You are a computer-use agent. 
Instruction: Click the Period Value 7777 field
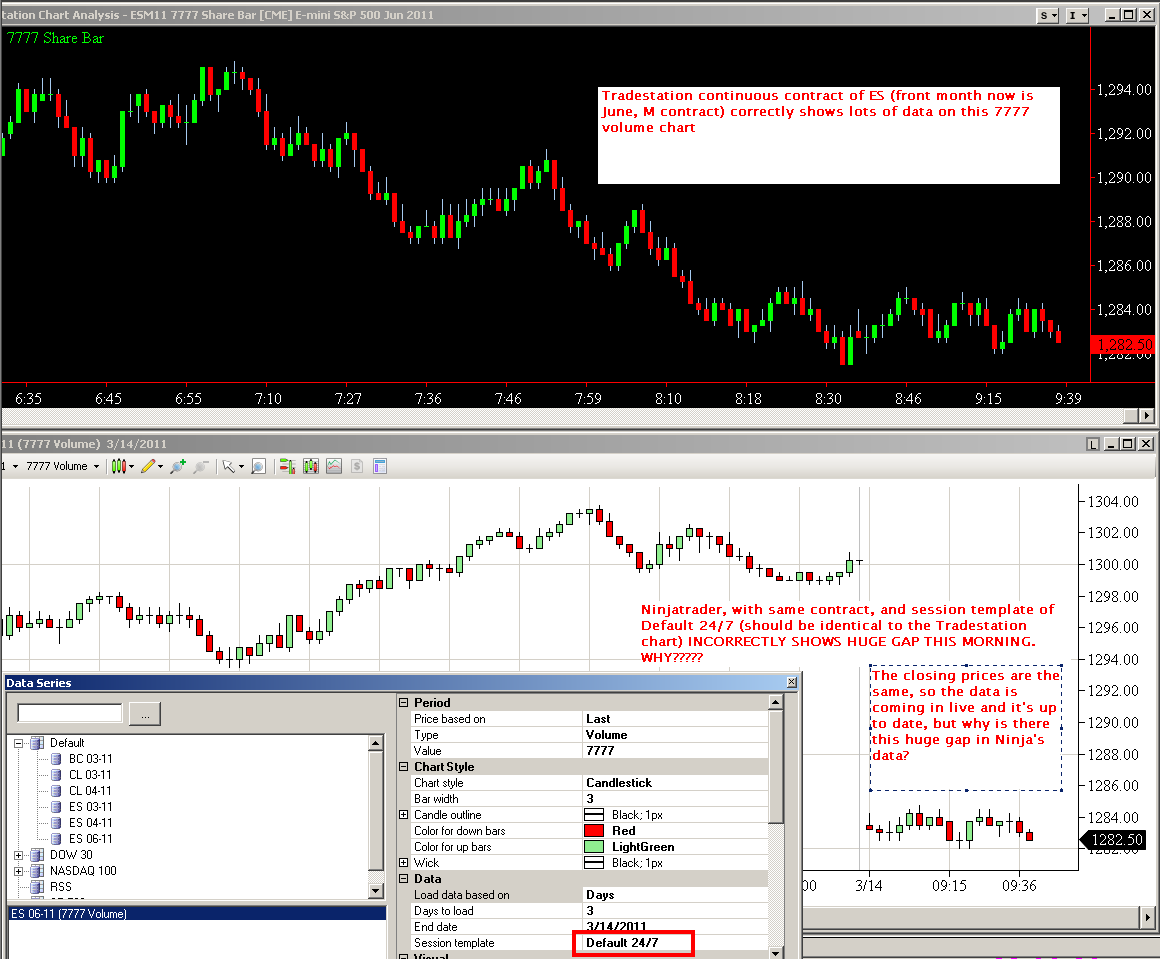(675, 750)
